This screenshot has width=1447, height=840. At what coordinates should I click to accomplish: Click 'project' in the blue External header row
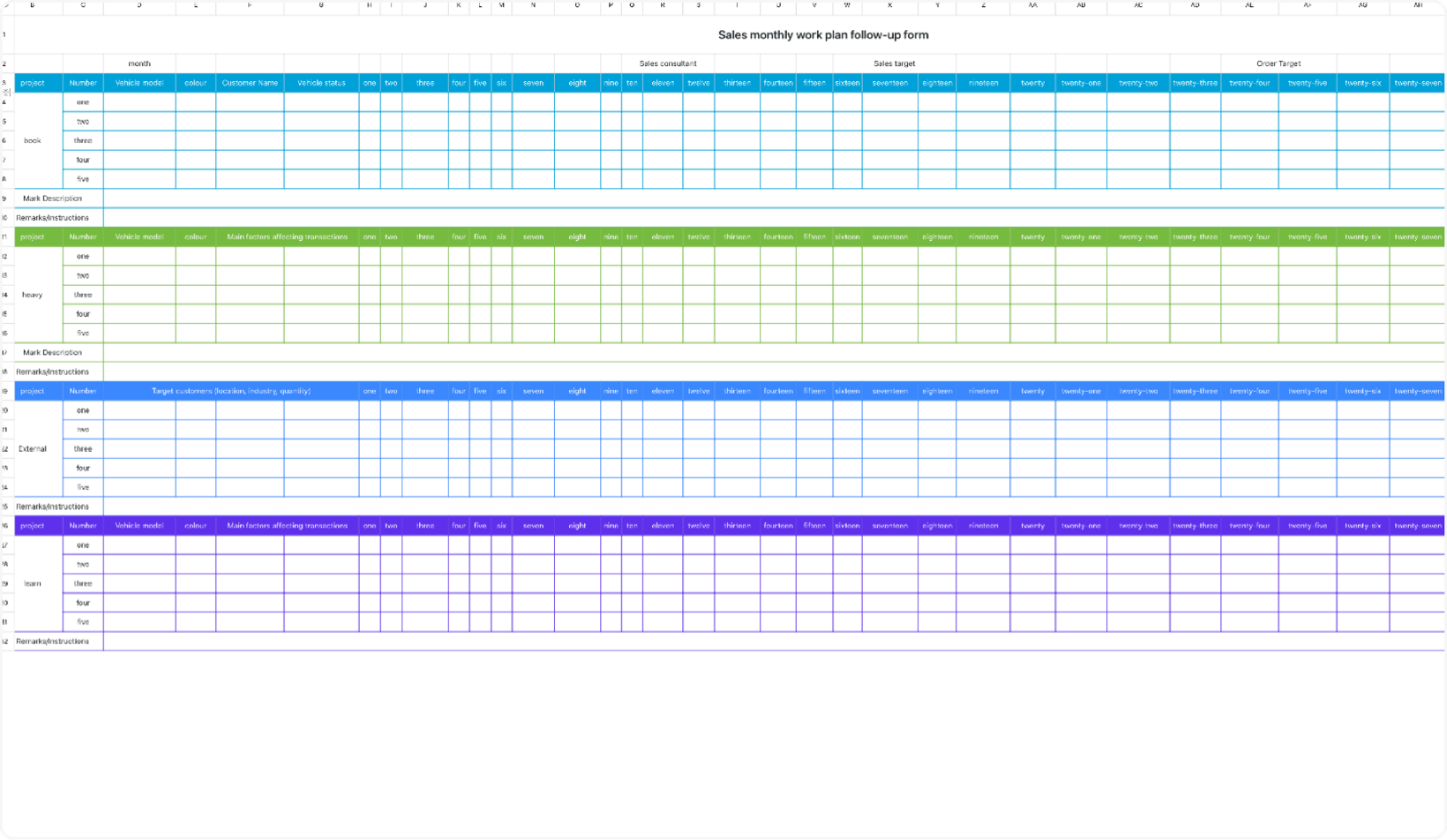click(33, 391)
